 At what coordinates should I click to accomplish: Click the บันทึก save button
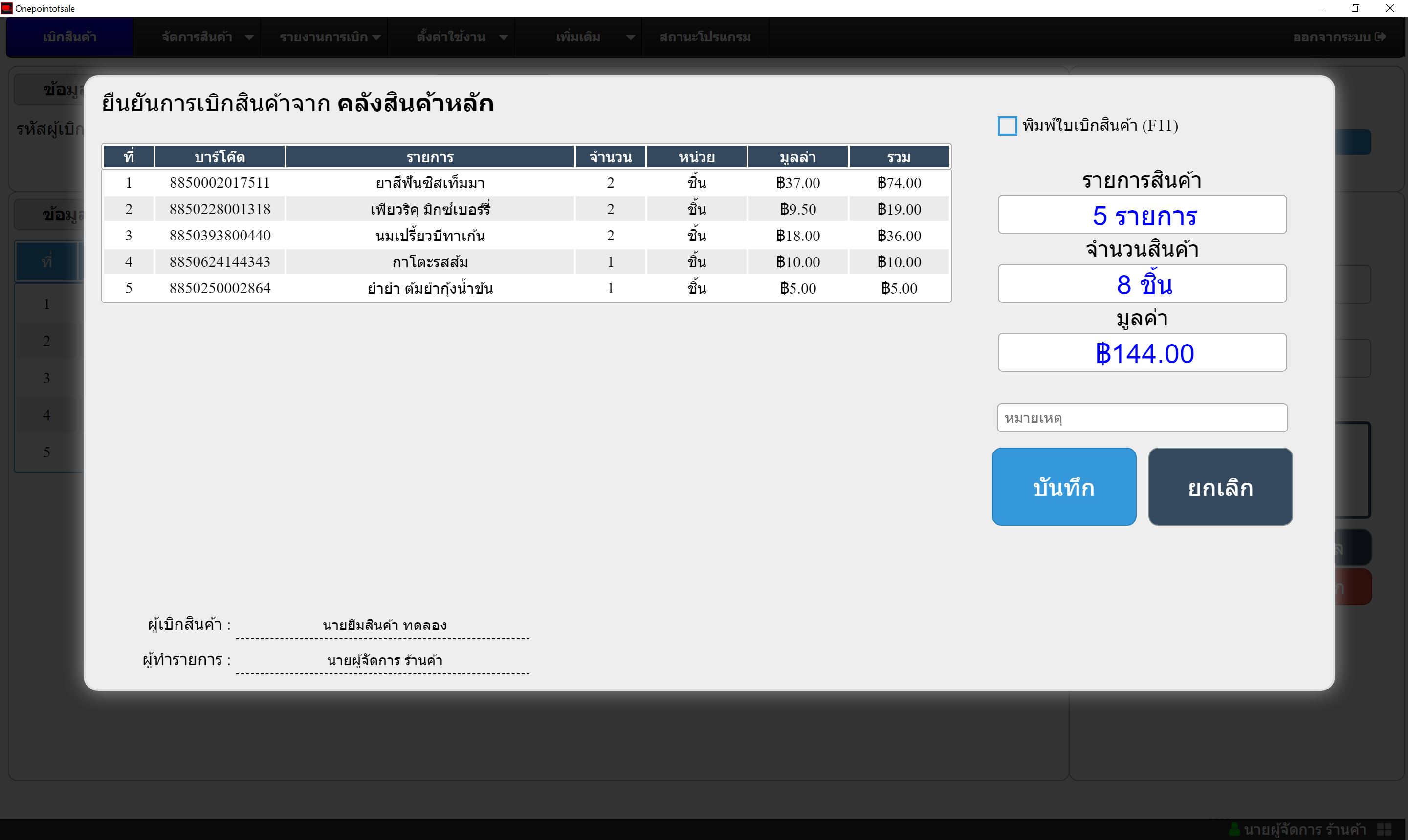pyautogui.click(x=1064, y=487)
